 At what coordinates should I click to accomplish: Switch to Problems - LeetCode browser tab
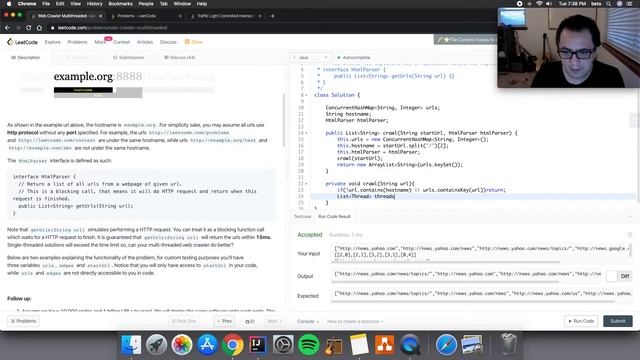[144, 16]
